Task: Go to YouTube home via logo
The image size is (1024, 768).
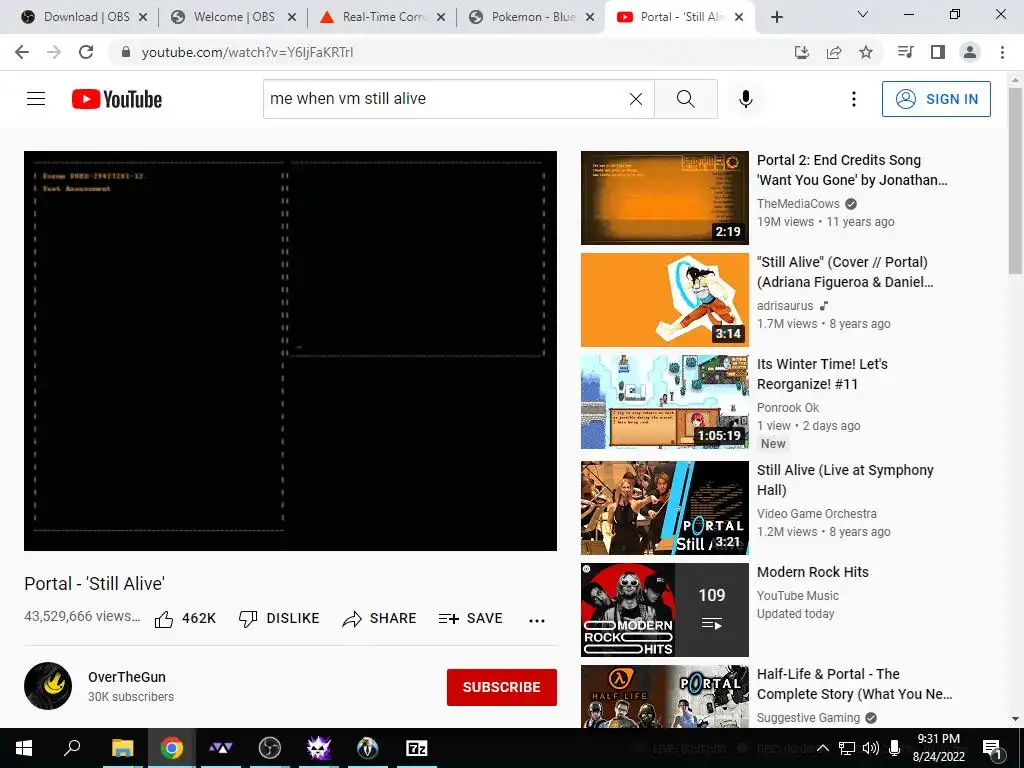Action: point(117,99)
